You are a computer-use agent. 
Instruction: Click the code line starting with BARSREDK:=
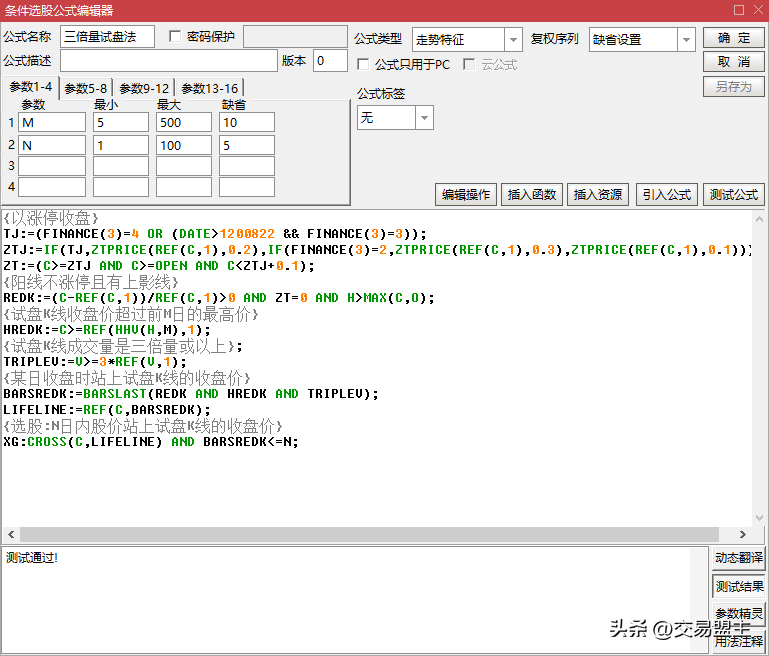click(191, 394)
